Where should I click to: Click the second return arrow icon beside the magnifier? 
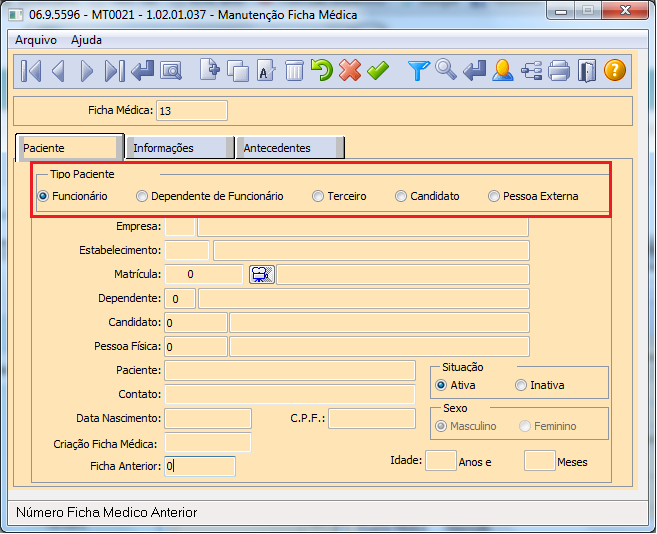pos(475,70)
